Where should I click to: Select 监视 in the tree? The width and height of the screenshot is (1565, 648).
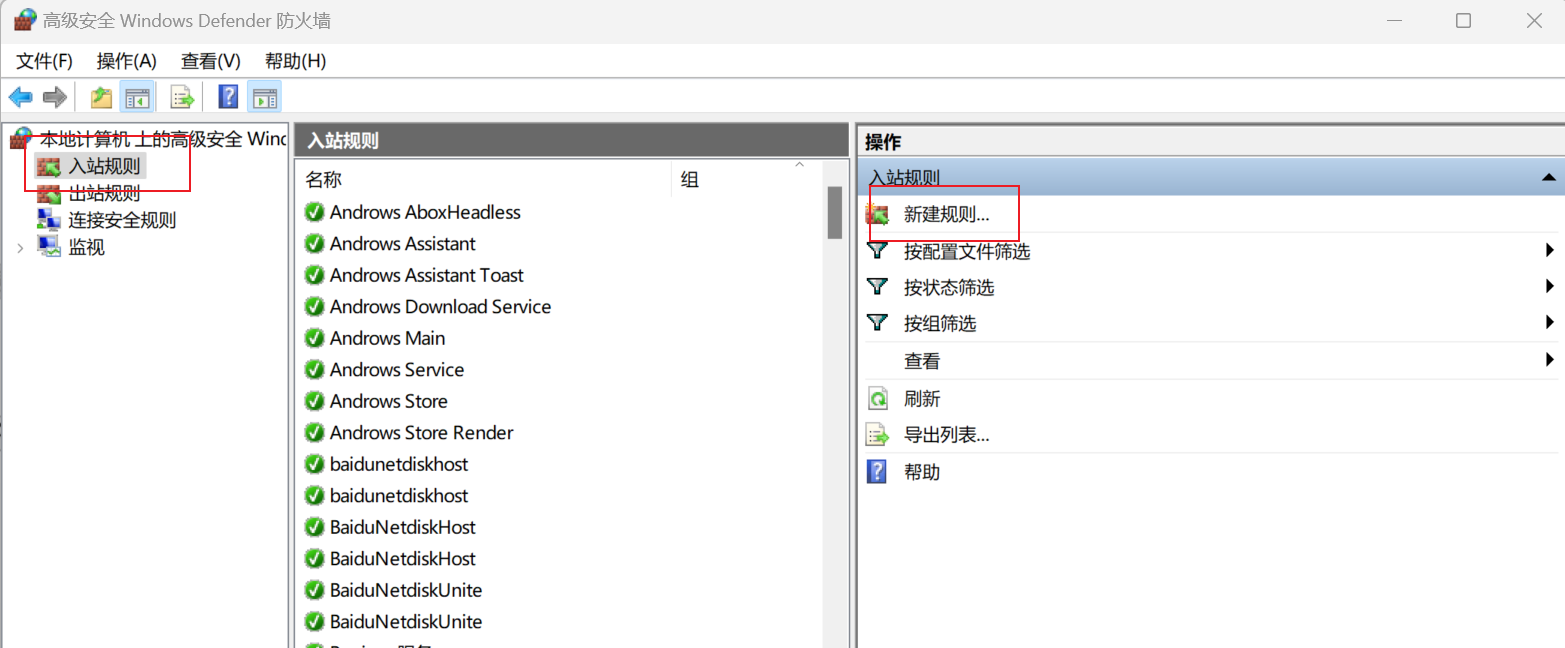coord(86,247)
